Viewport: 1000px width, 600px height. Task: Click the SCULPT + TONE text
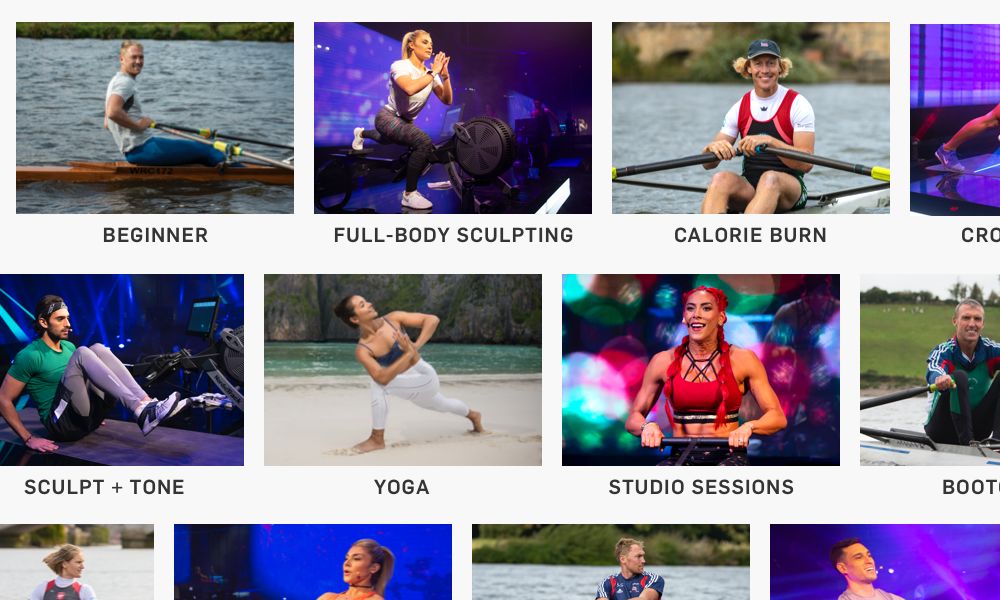(104, 487)
